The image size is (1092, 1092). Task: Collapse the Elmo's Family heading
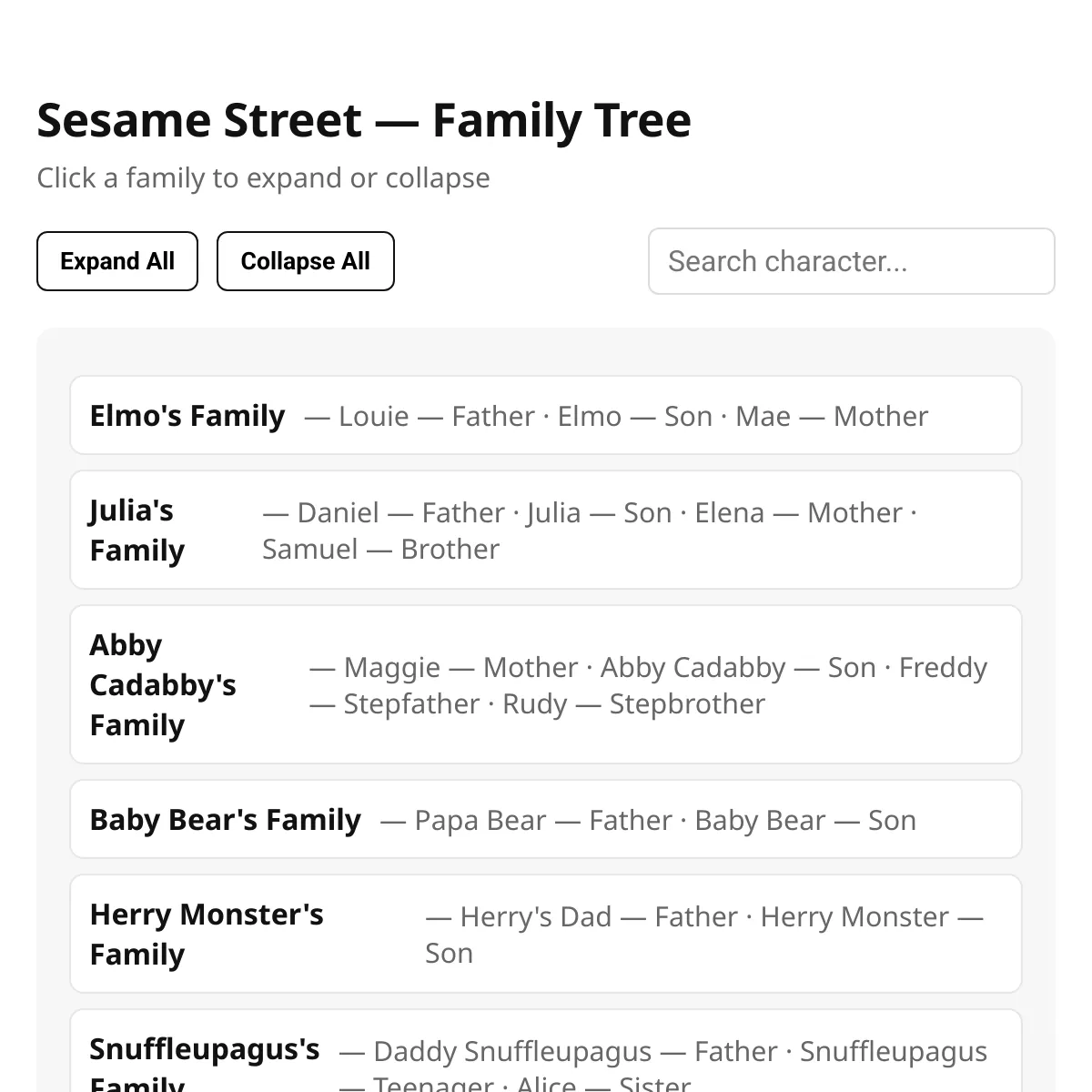point(187,416)
